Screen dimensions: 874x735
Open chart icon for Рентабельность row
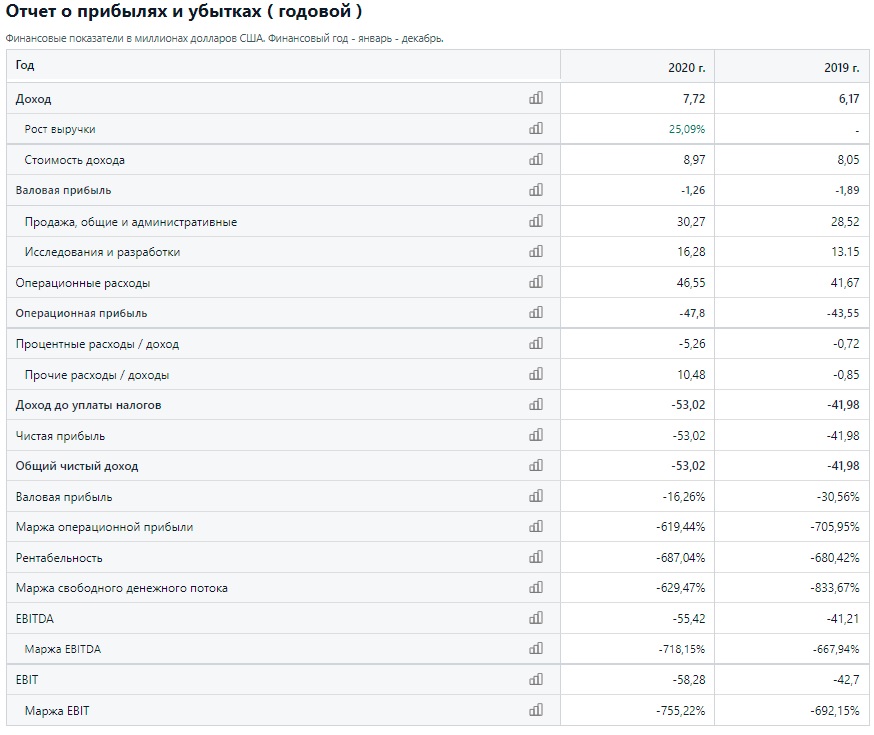click(x=536, y=557)
